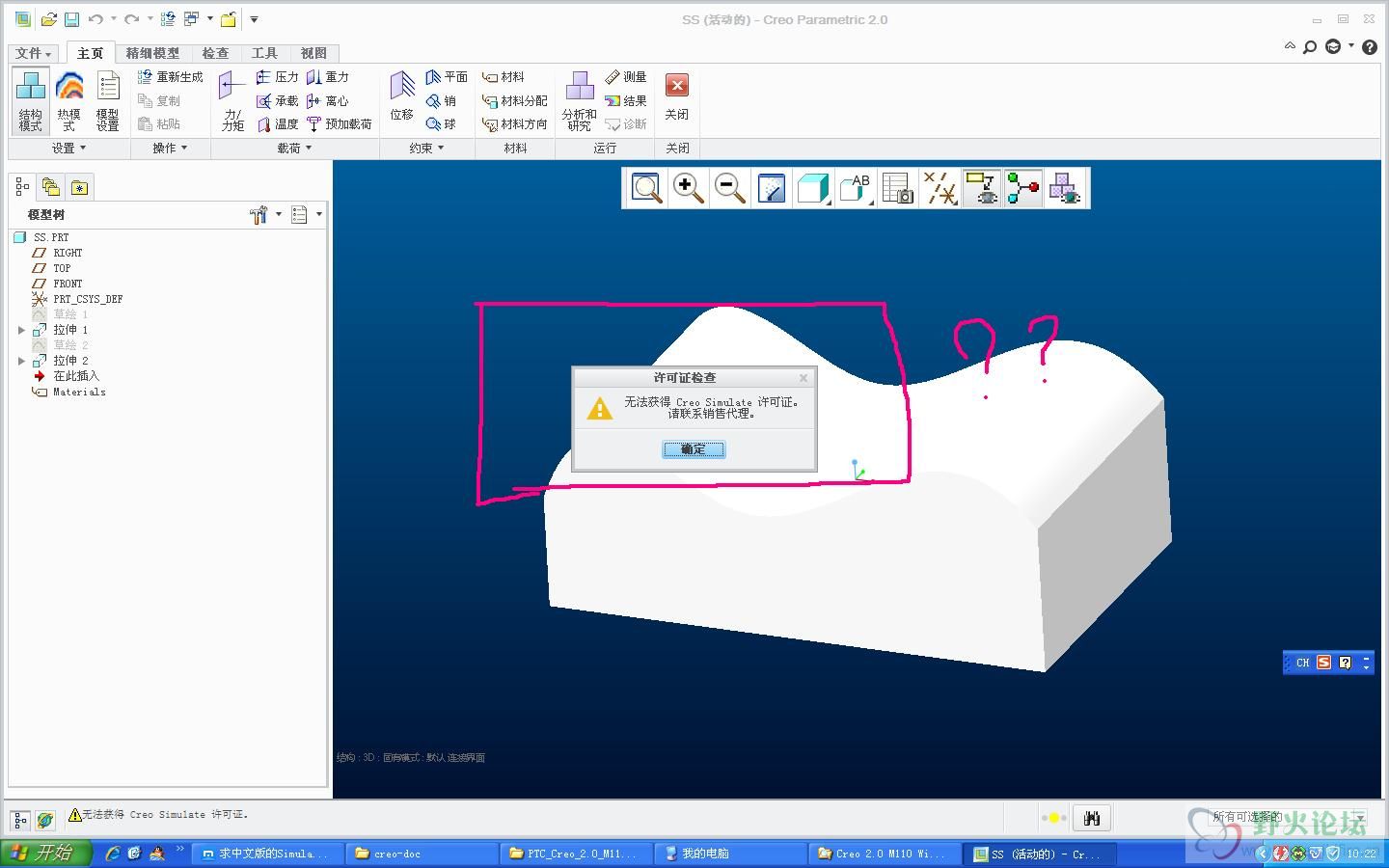The width and height of the screenshot is (1389, 868).
Task: Open the 文件 file menu
Action: (x=34, y=53)
